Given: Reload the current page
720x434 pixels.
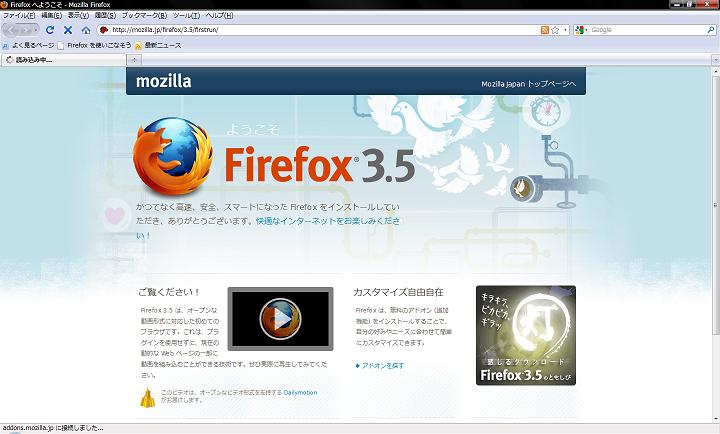Looking at the screenshot, I should pos(50,30).
